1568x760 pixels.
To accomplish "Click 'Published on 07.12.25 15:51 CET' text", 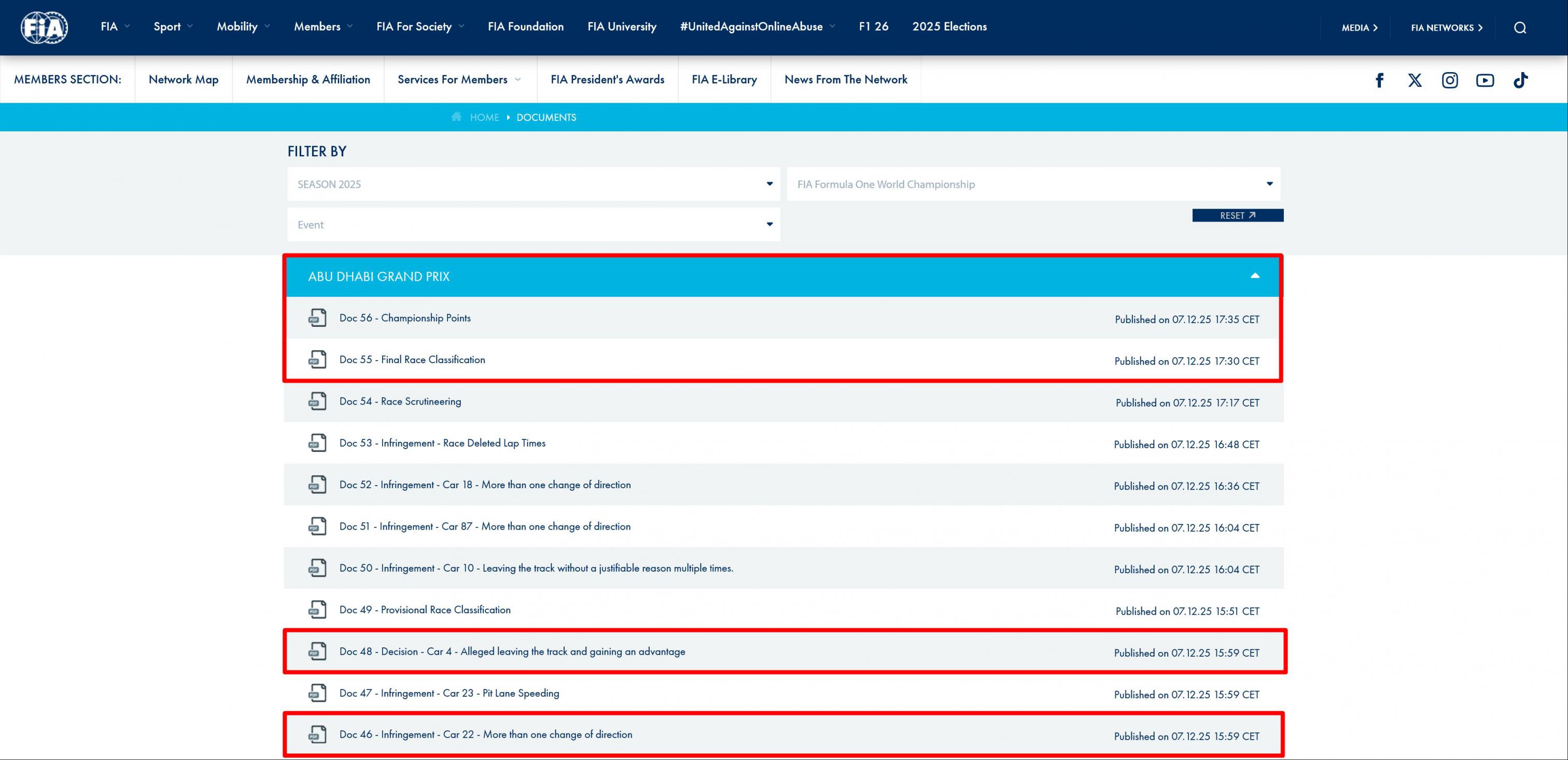I will (x=1187, y=611).
